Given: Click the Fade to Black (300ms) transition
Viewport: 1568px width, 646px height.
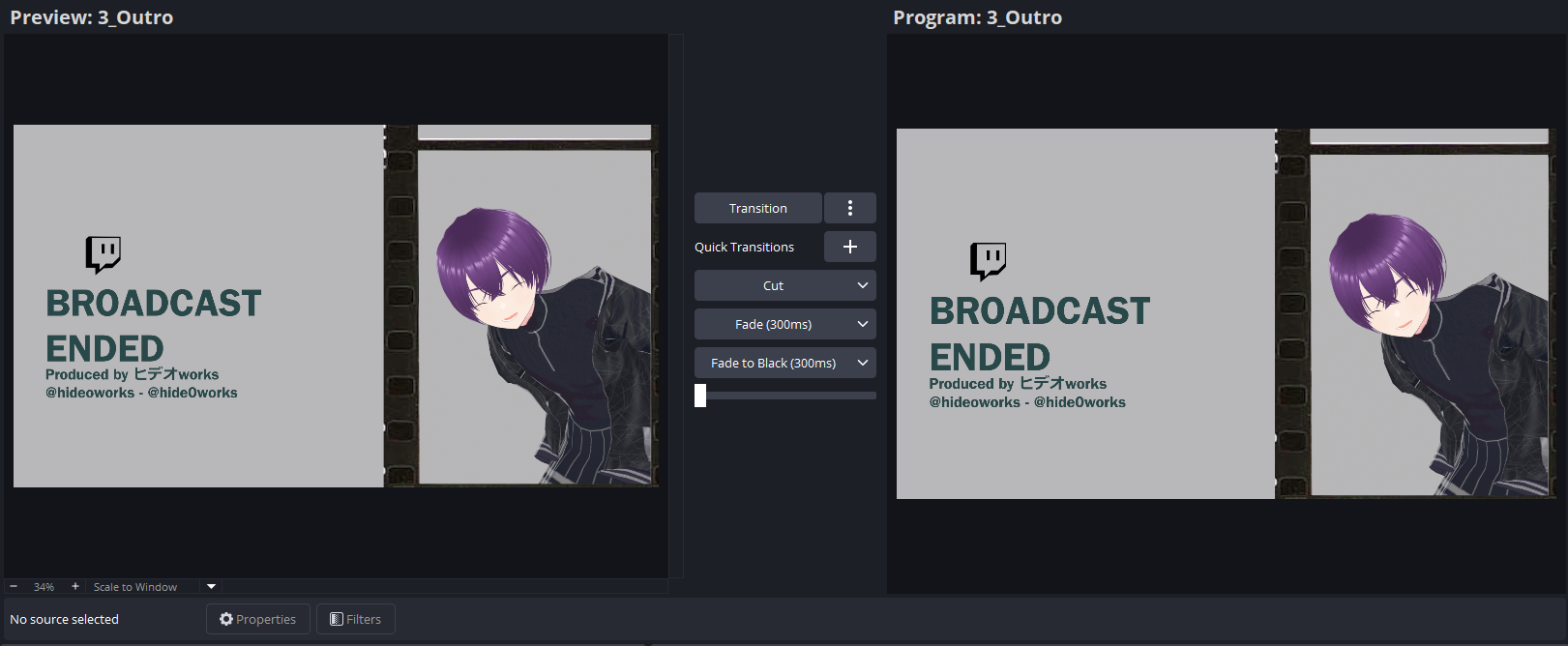Looking at the screenshot, I should (x=773, y=363).
